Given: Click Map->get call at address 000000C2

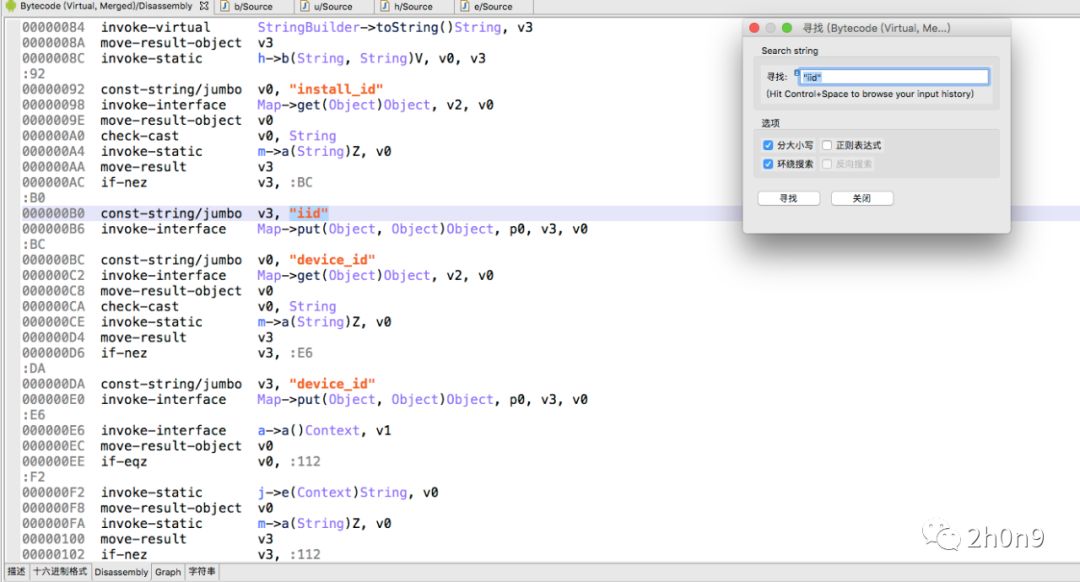Looking at the screenshot, I should tap(344, 276).
